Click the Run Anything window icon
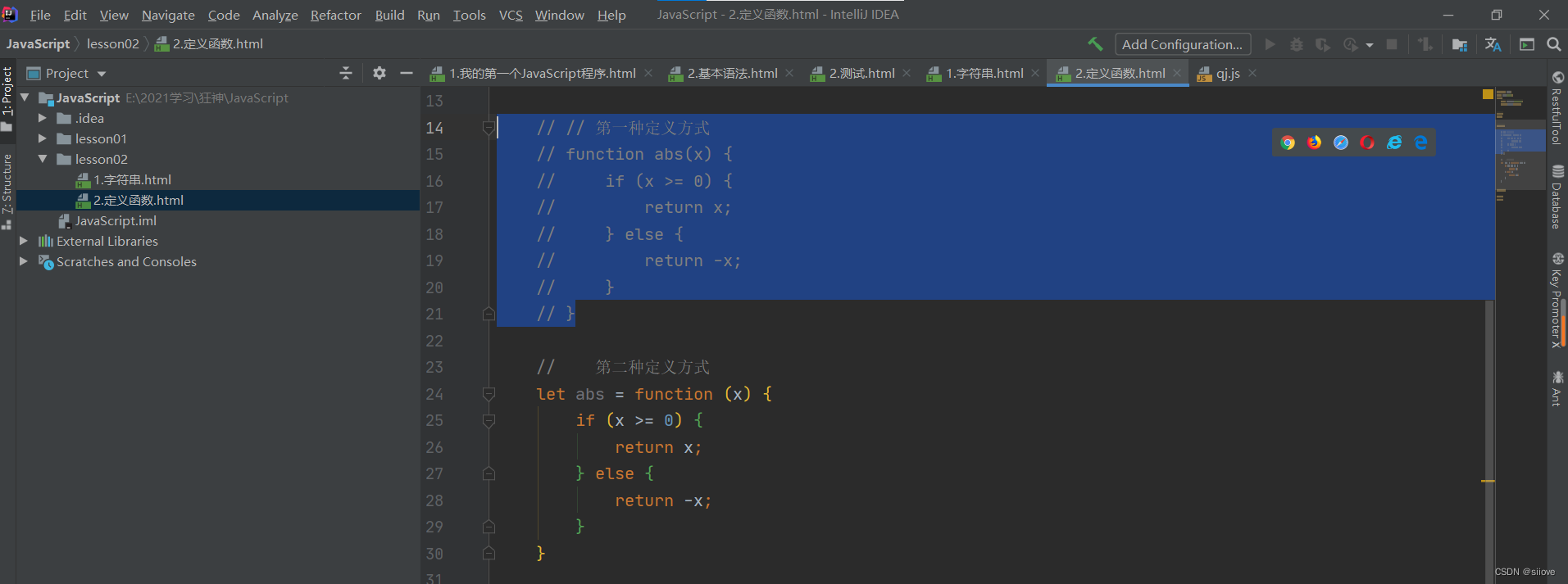 (1527, 44)
